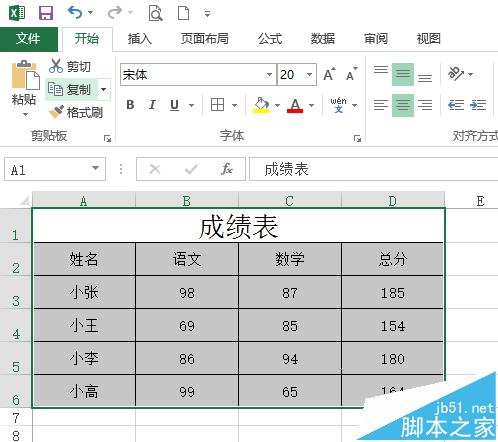Customize the Quick Access Toolbar
Viewport: 498px width, 442px height.
pyautogui.click(x=207, y=14)
